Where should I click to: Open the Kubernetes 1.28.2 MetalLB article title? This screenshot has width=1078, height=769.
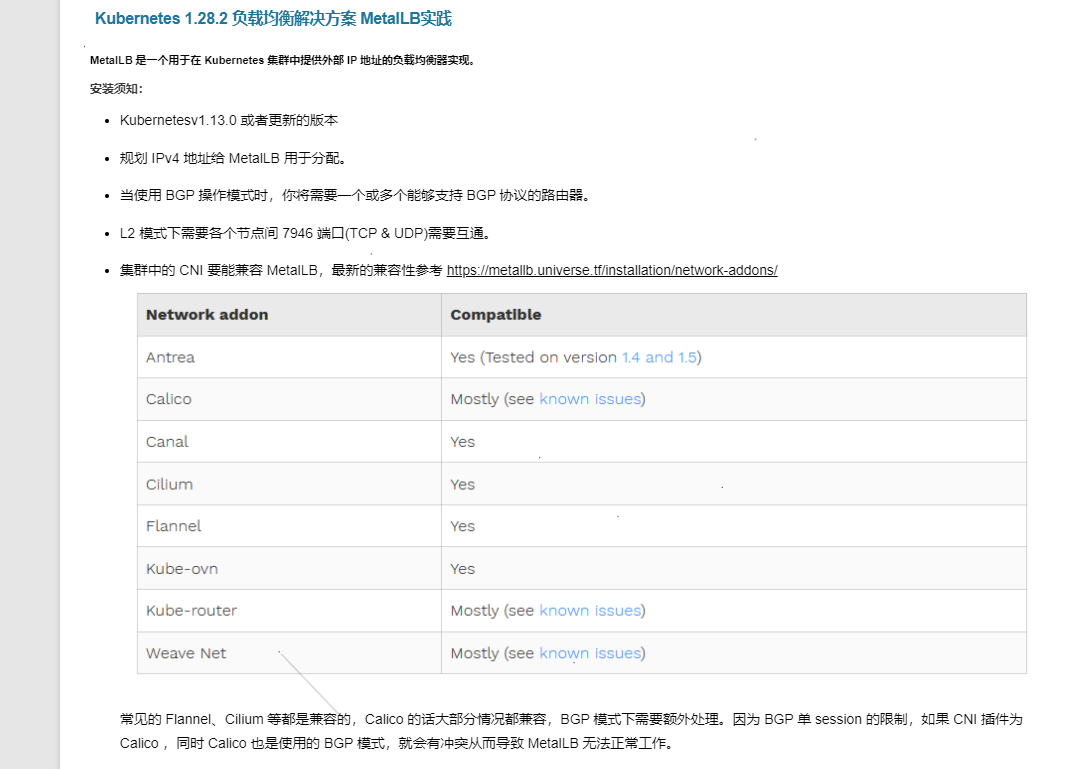pyautogui.click(x=273, y=19)
